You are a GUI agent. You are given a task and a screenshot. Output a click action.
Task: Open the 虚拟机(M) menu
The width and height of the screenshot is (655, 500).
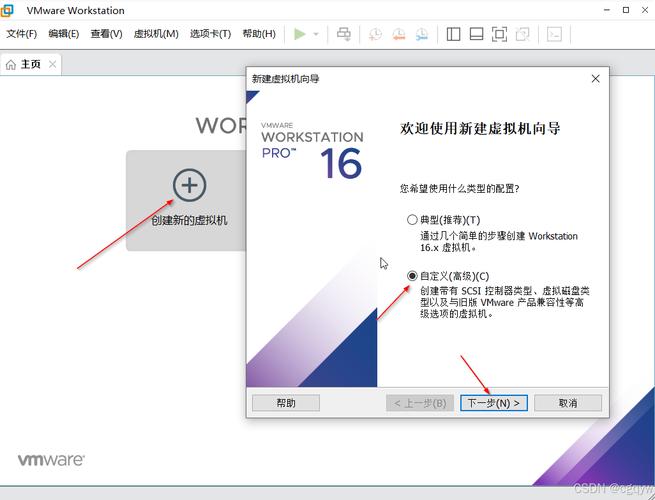[x=156, y=34]
